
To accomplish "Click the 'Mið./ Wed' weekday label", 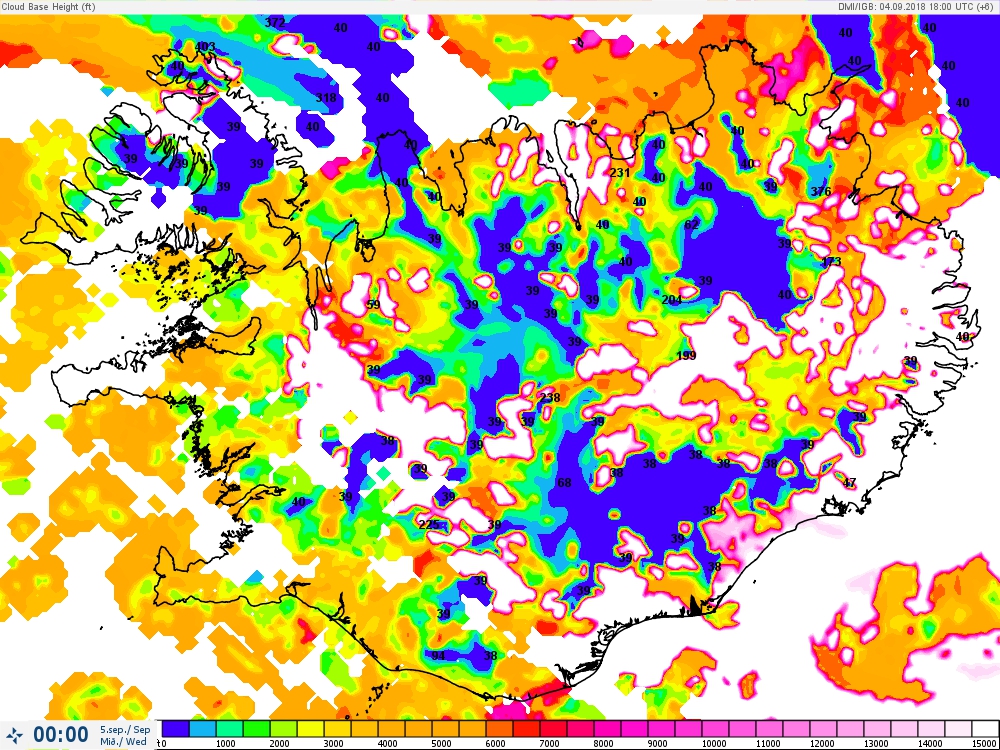I will click(124, 741).
